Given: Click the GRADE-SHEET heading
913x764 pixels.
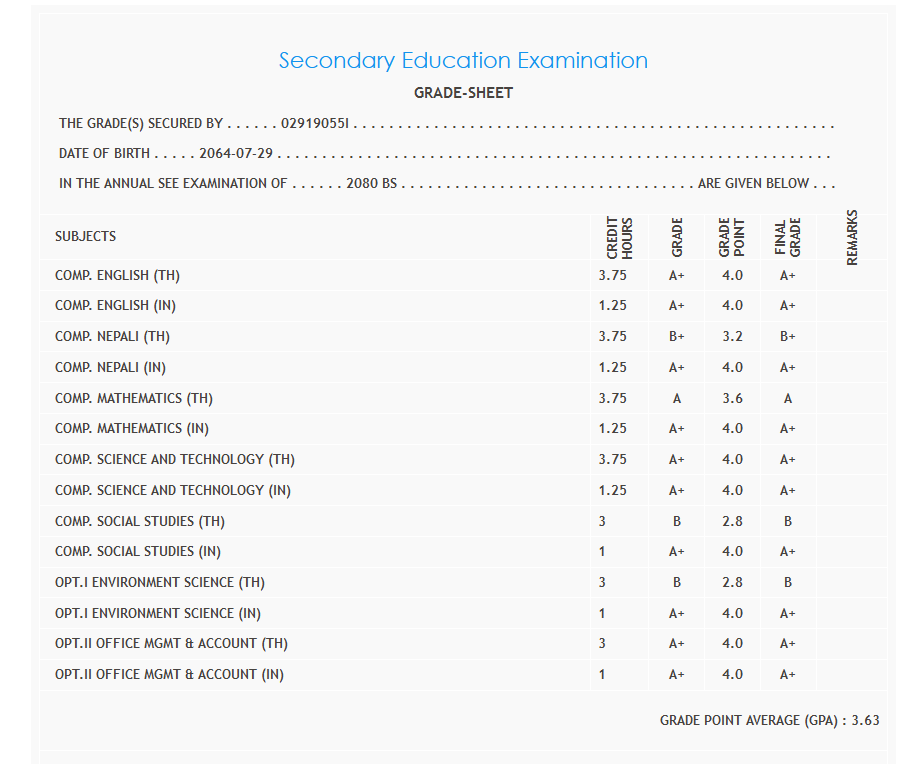Looking at the screenshot, I should click(x=463, y=93).
